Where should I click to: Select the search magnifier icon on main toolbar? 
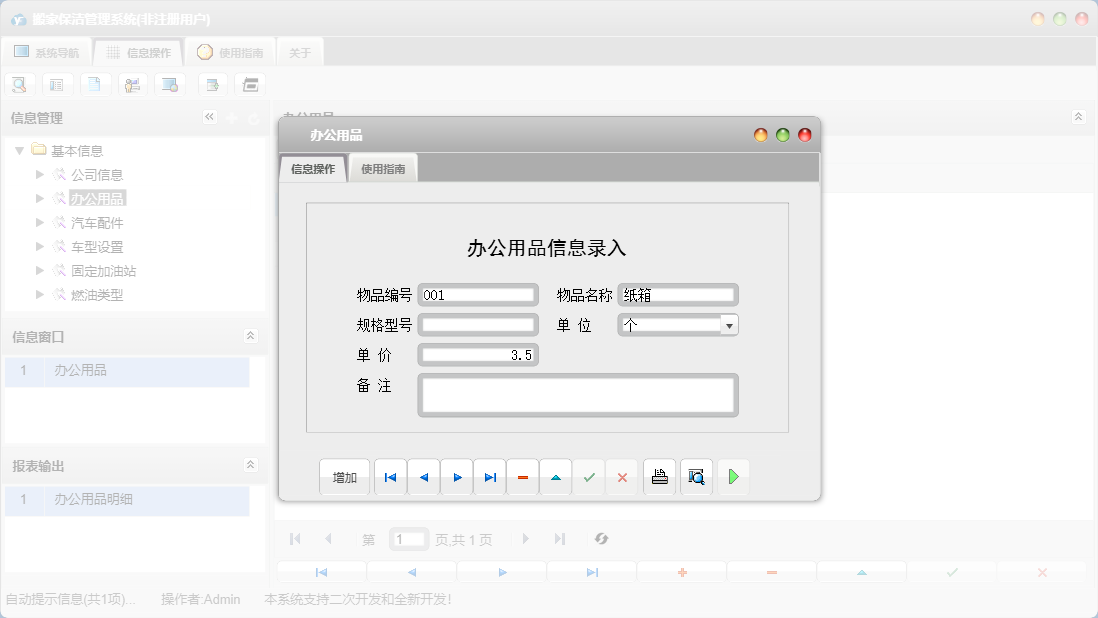[x=20, y=84]
